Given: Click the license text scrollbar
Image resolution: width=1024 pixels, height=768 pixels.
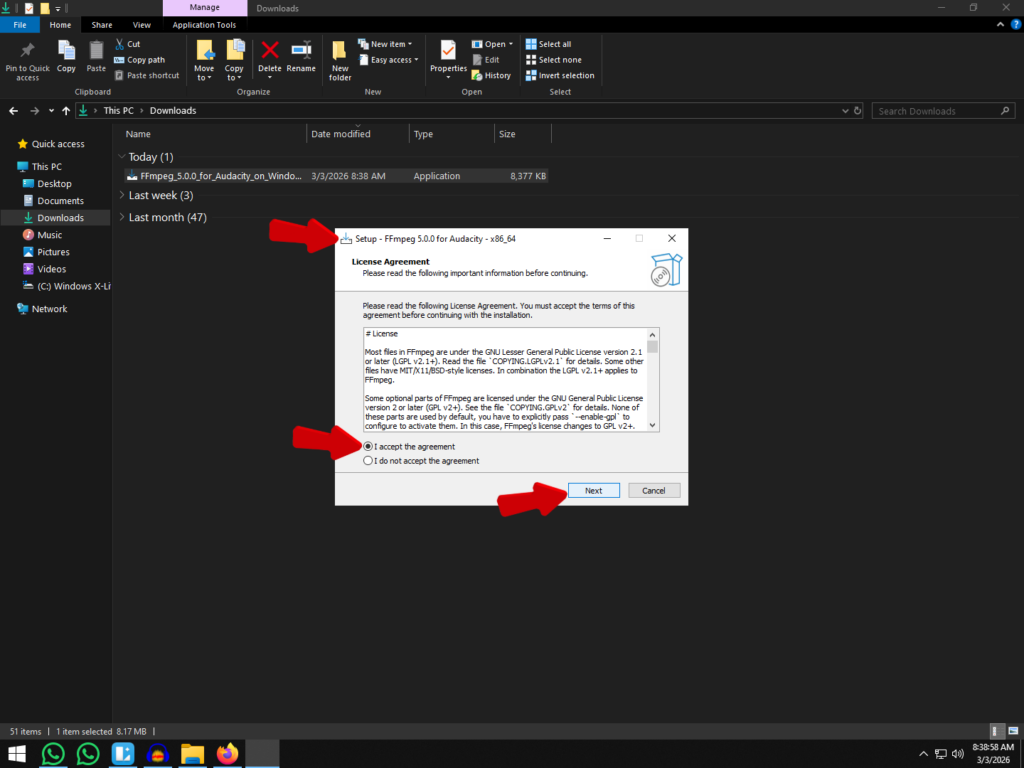Looking at the screenshot, I should pyautogui.click(x=653, y=380).
